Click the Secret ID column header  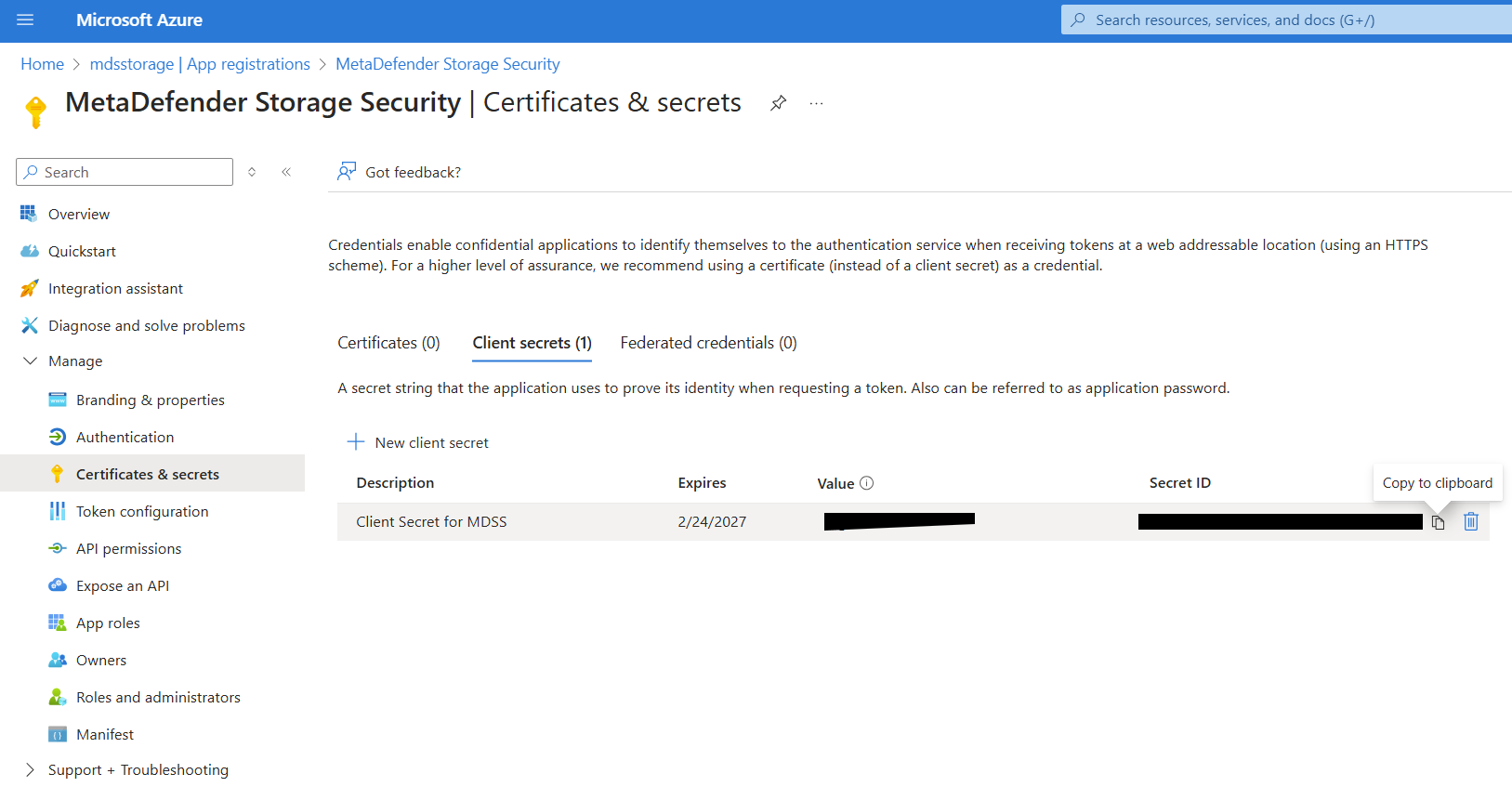(1179, 482)
